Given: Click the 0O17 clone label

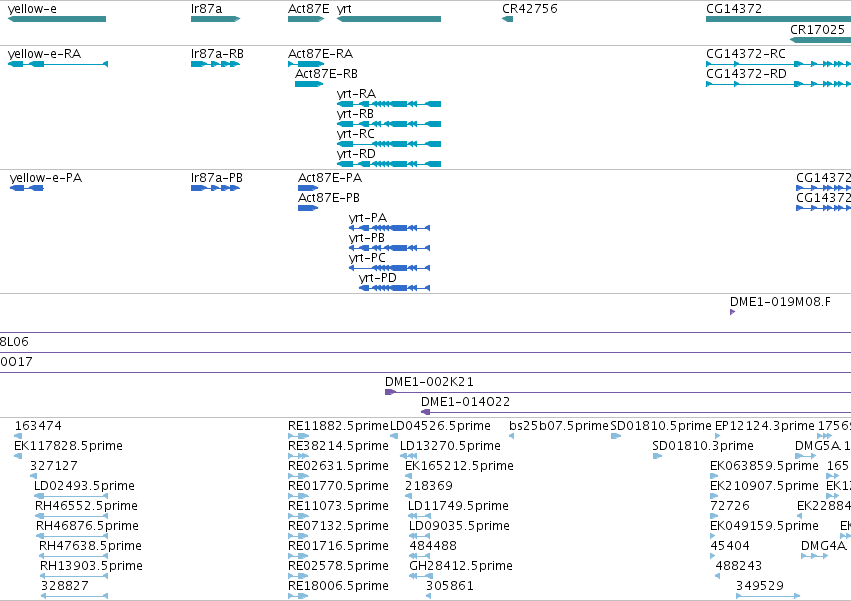Looking at the screenshot, I should tap(16, 362).
